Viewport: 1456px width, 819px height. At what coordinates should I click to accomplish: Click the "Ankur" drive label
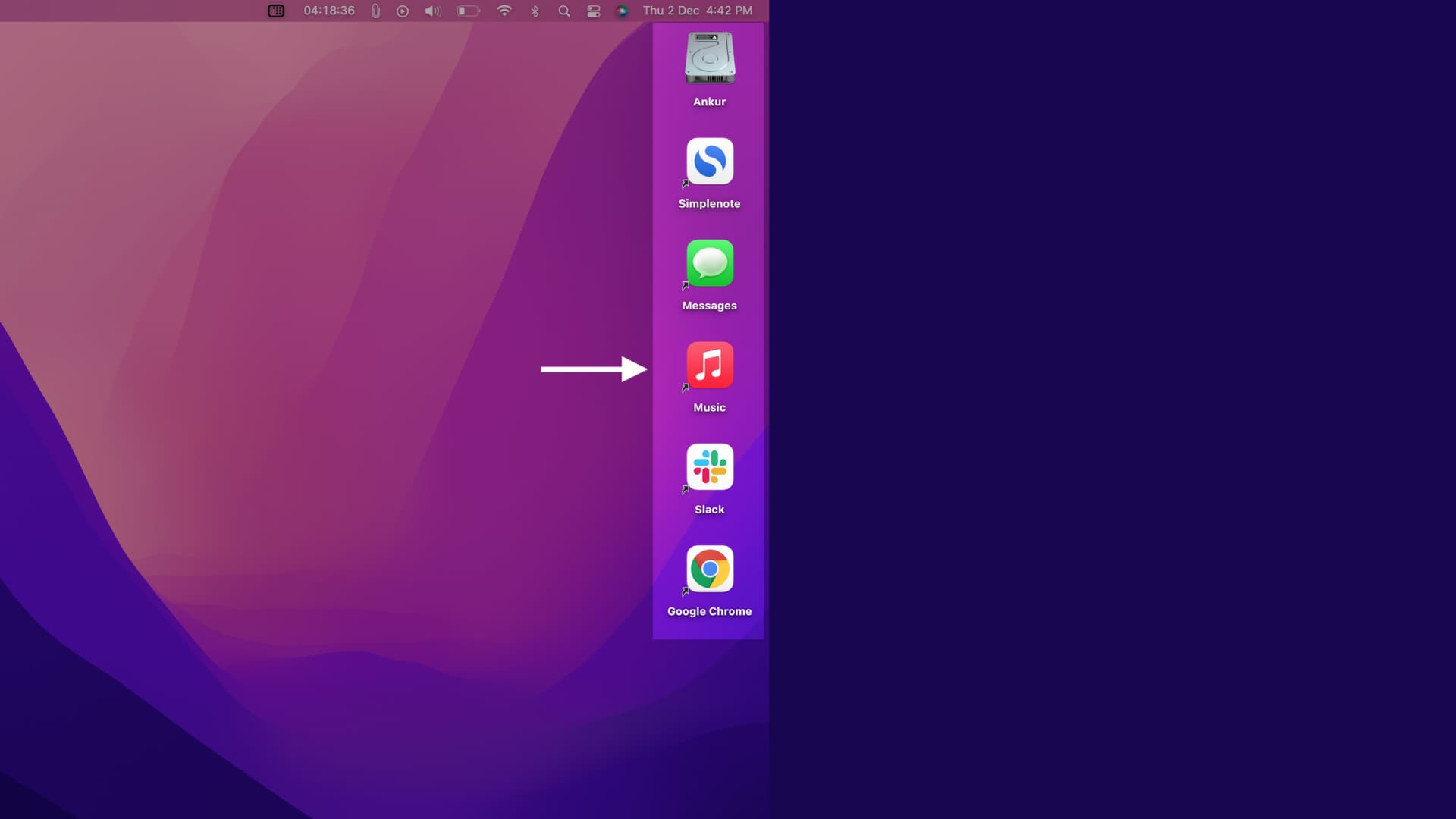click(x=710, y=102)
